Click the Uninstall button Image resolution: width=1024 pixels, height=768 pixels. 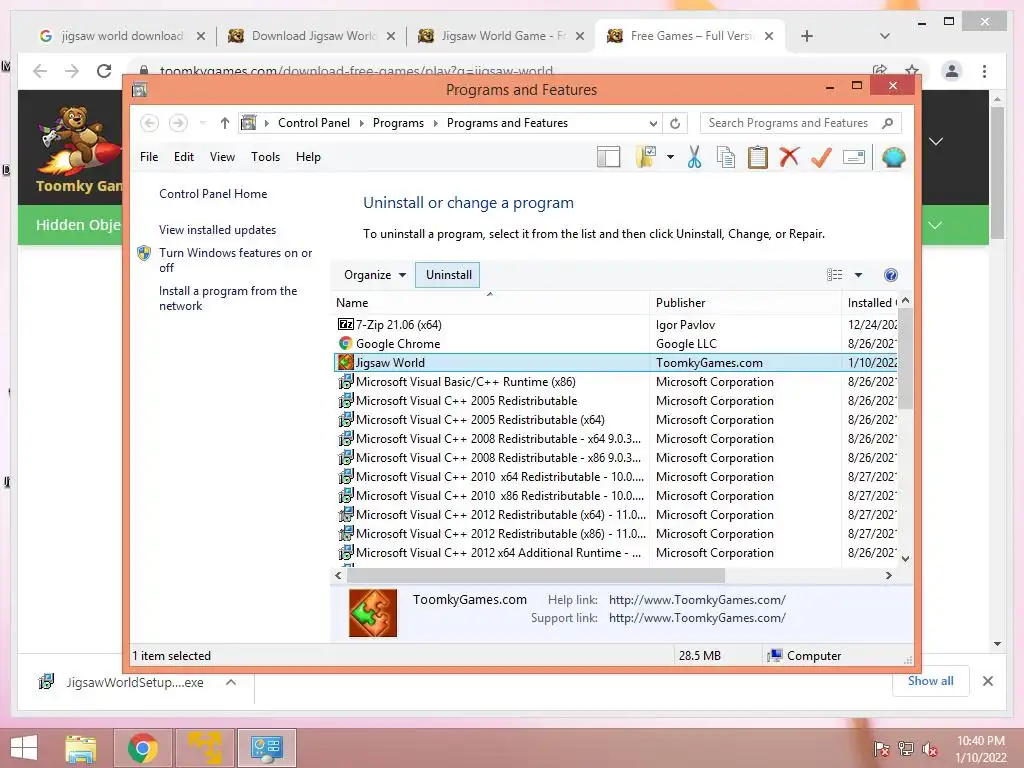coord(448,275)
